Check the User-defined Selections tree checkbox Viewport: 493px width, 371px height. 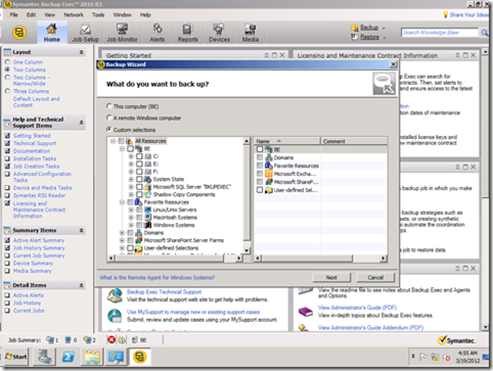click(x=130, y=248)
